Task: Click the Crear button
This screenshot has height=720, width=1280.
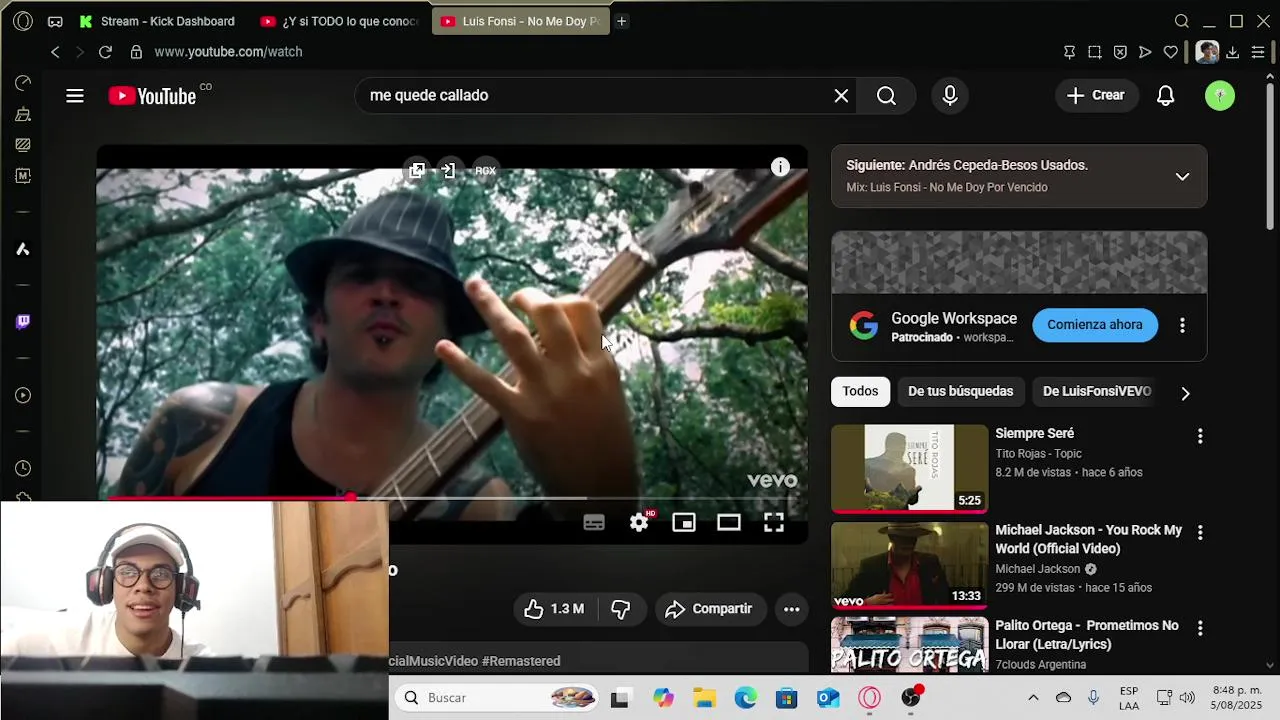Action: (x=1096, y=96)
